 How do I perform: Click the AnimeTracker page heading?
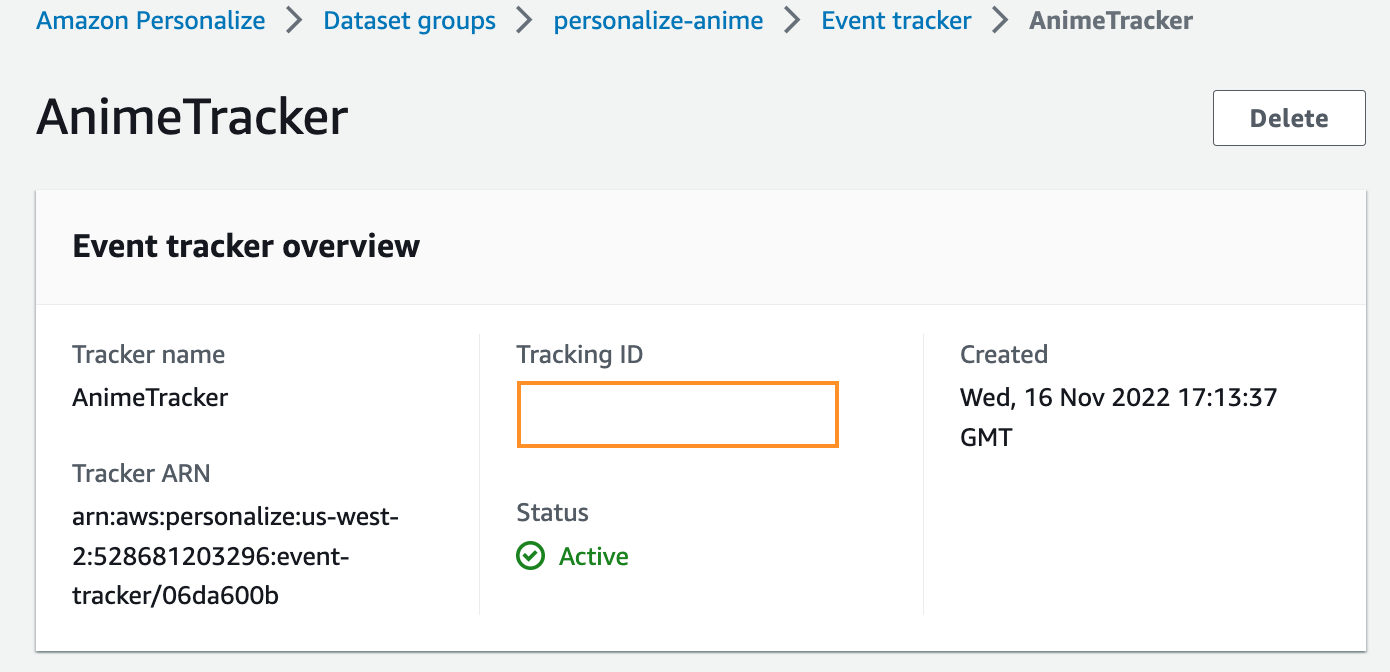(x=192, y=117)
